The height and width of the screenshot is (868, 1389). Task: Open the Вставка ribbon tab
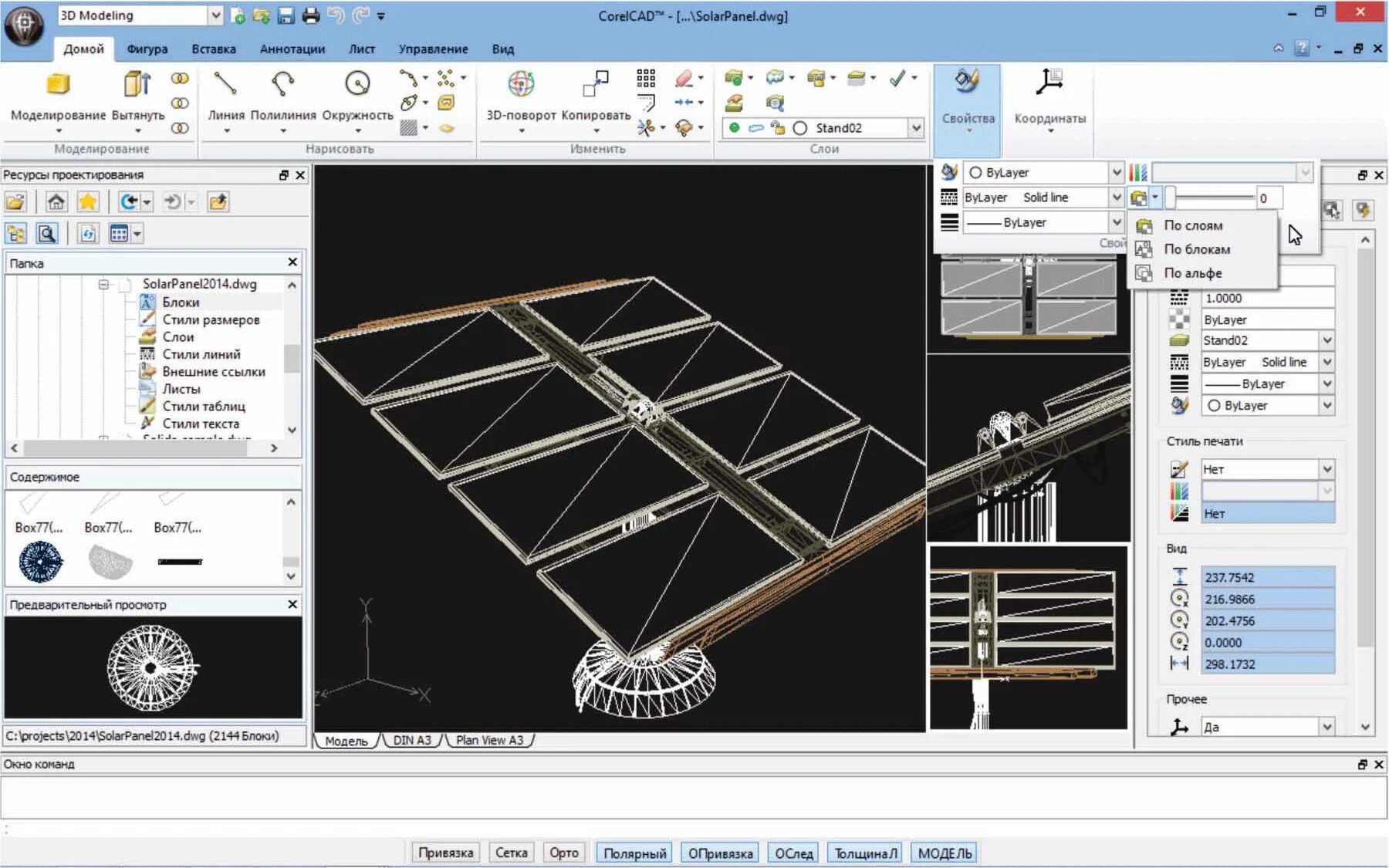[214, 49]
